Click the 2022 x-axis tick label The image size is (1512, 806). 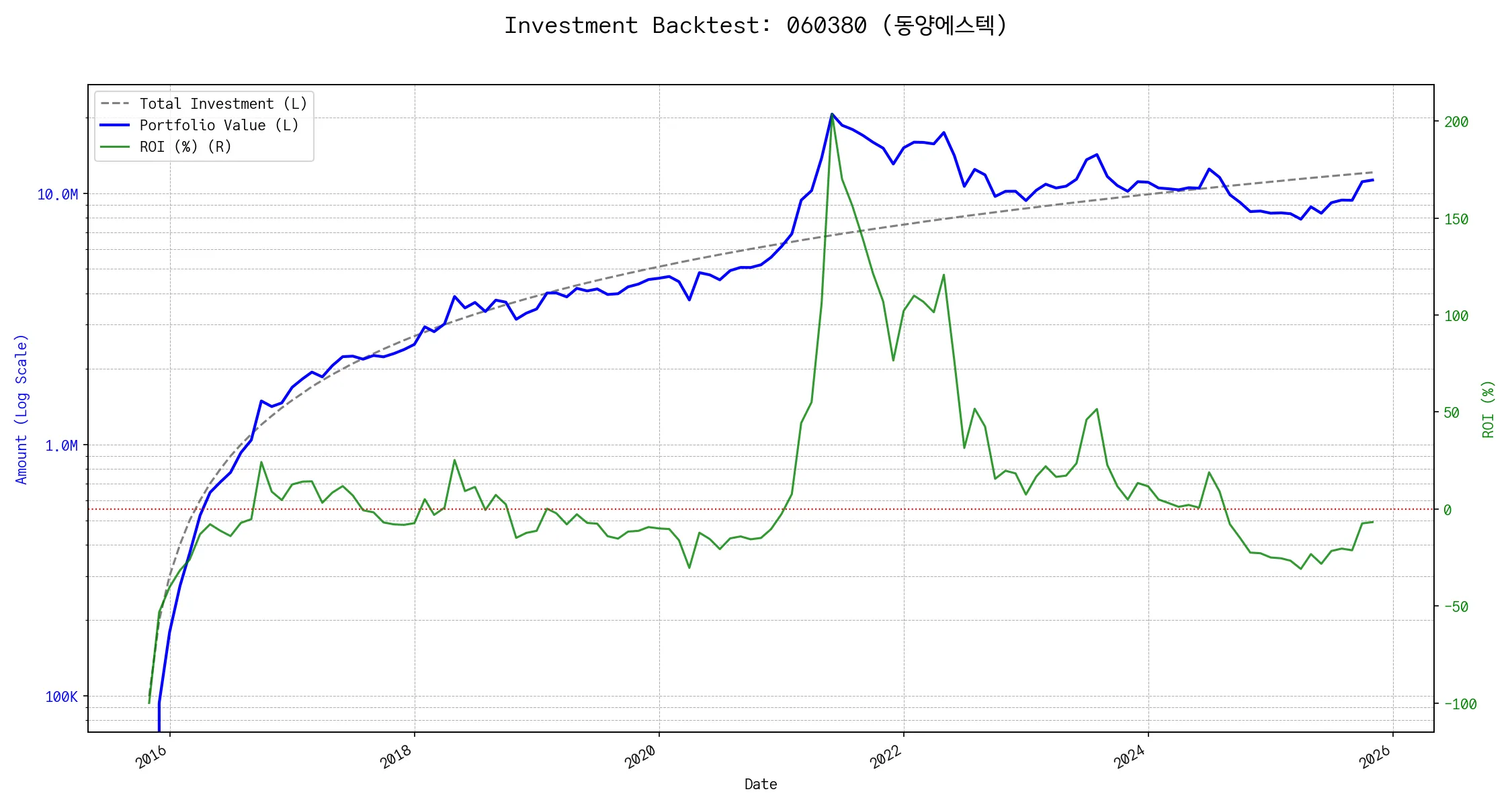click(x=885, y=757)
